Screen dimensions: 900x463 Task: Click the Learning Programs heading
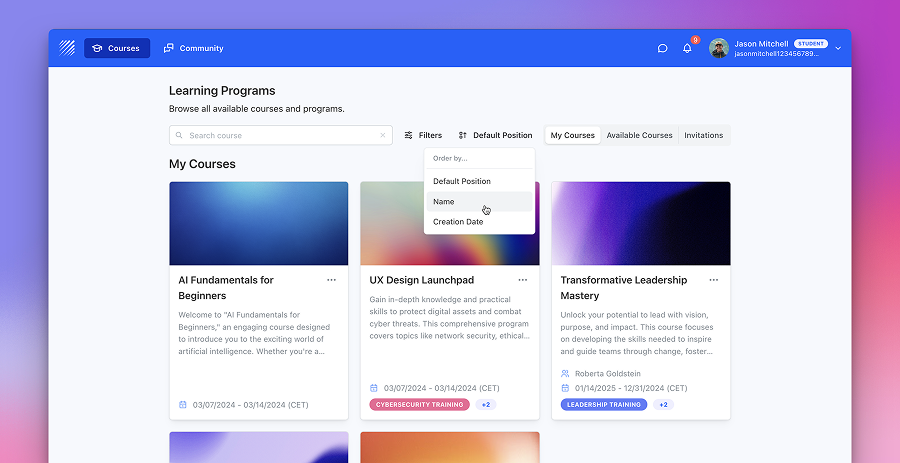[x=222, y=91]
